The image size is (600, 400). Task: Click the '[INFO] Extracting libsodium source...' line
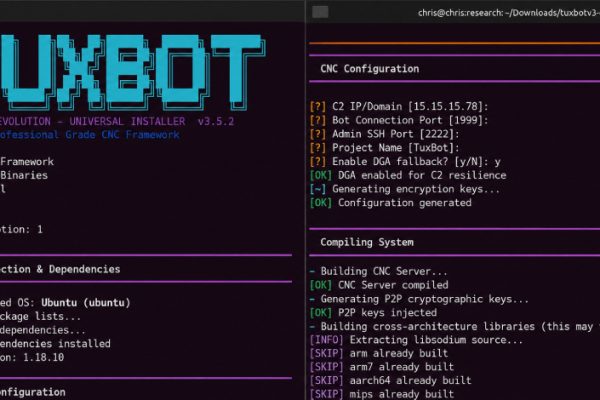[x=416, y=340]
